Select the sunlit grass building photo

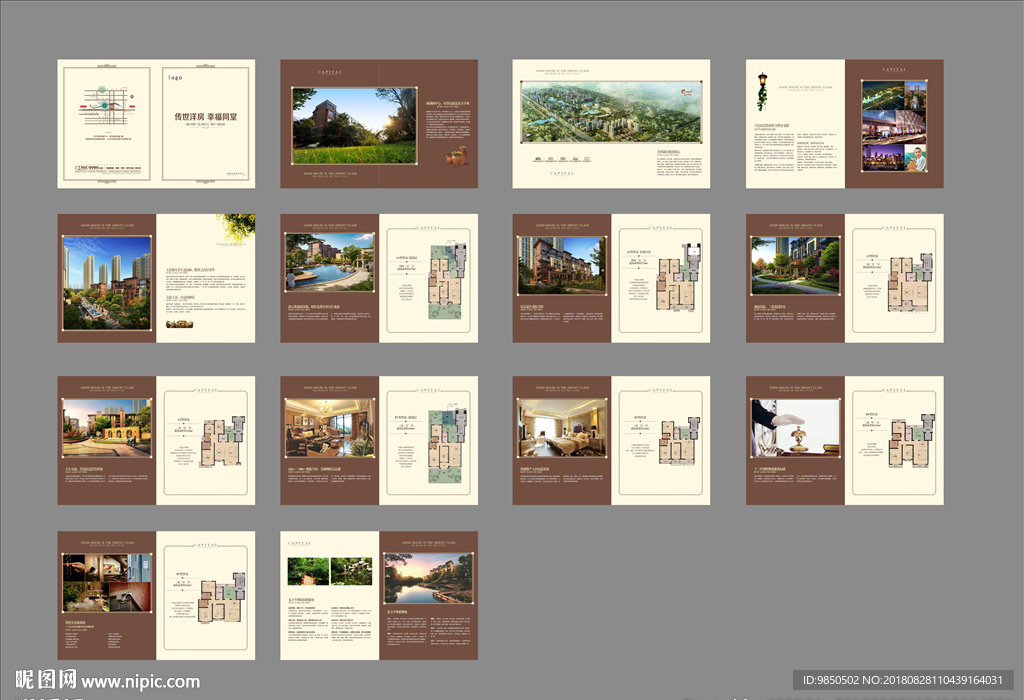pyautogui.click(x=354, y=126)
